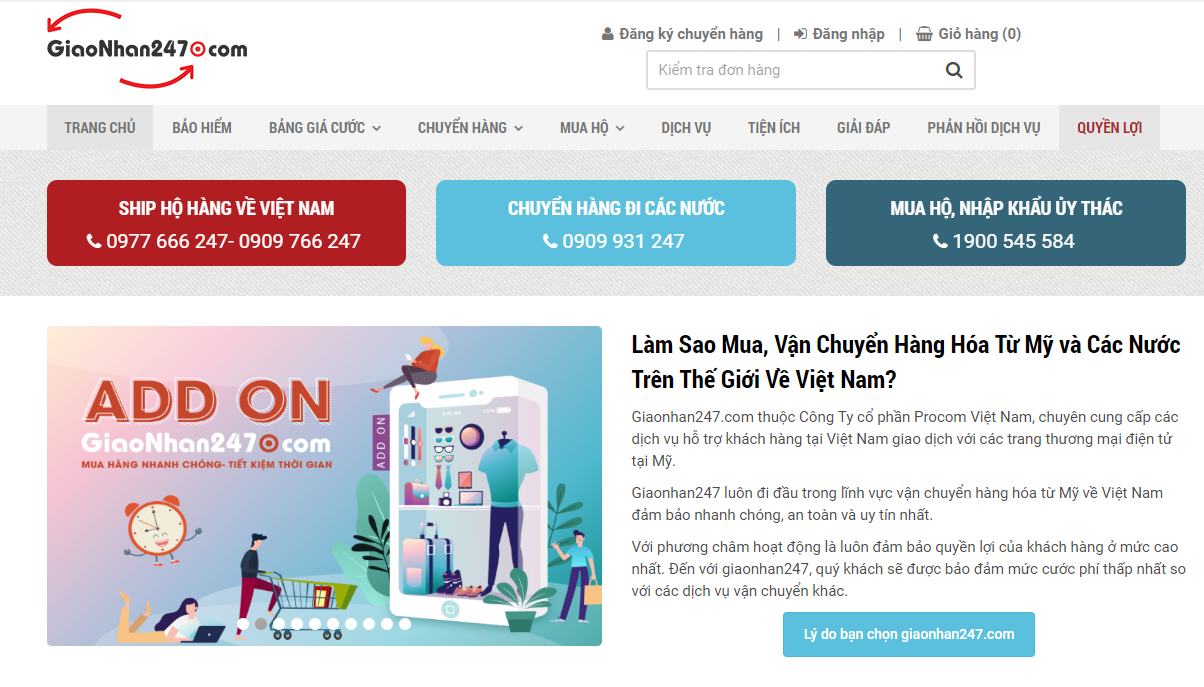Select the first carousel slide dot

(243, 624)
